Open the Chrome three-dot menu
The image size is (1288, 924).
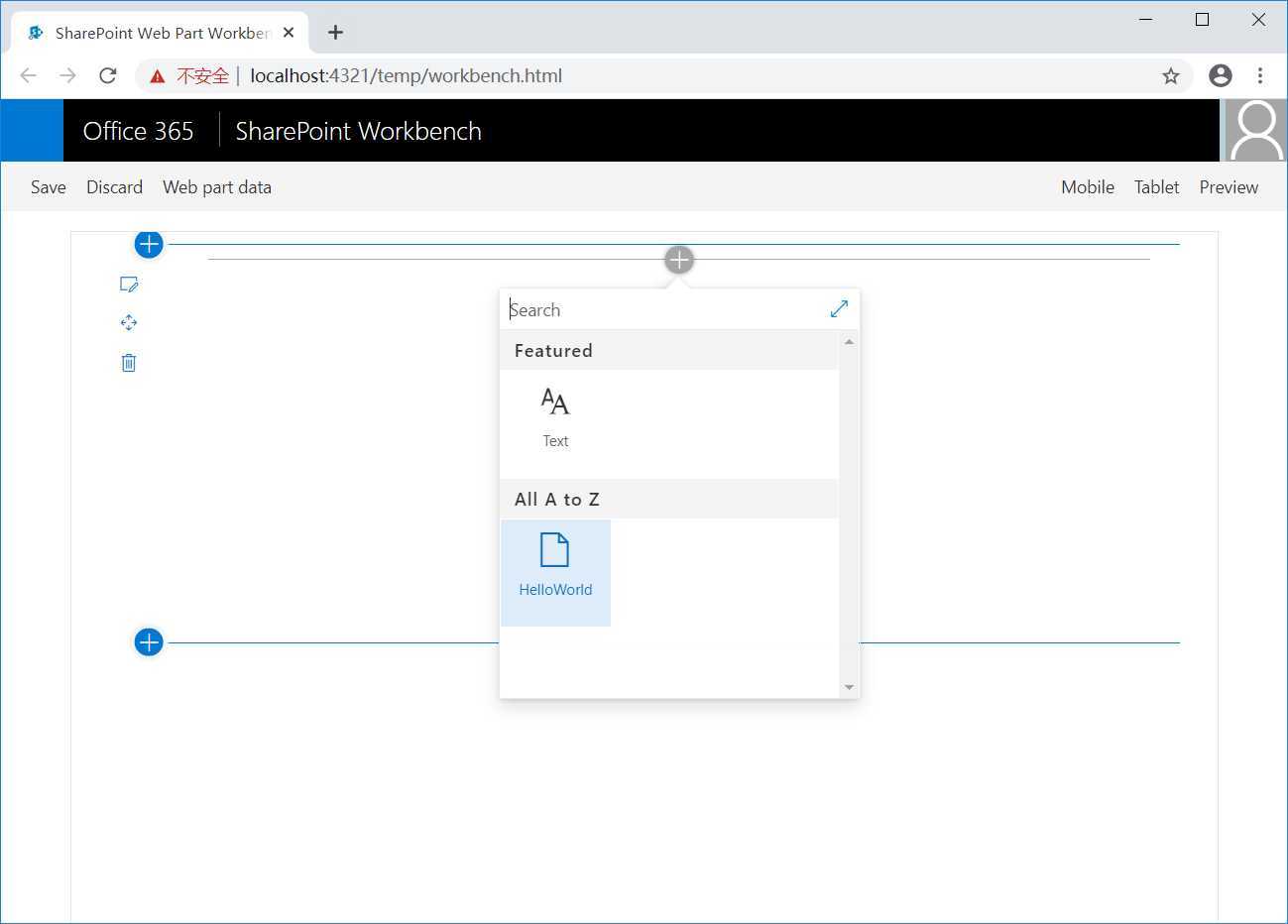(x=1260, y=75)
